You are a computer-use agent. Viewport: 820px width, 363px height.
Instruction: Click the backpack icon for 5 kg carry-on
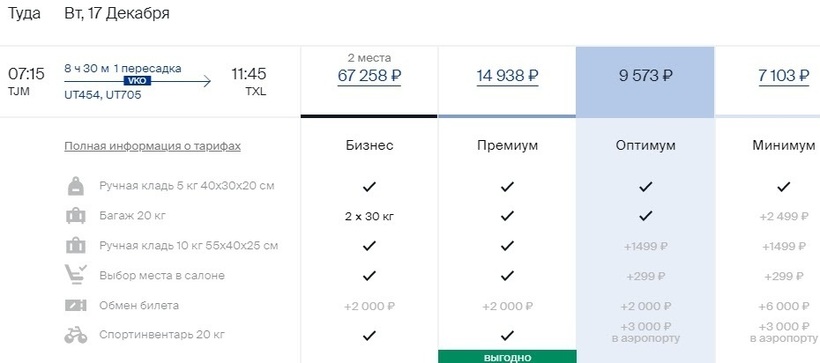pos(76,186)
